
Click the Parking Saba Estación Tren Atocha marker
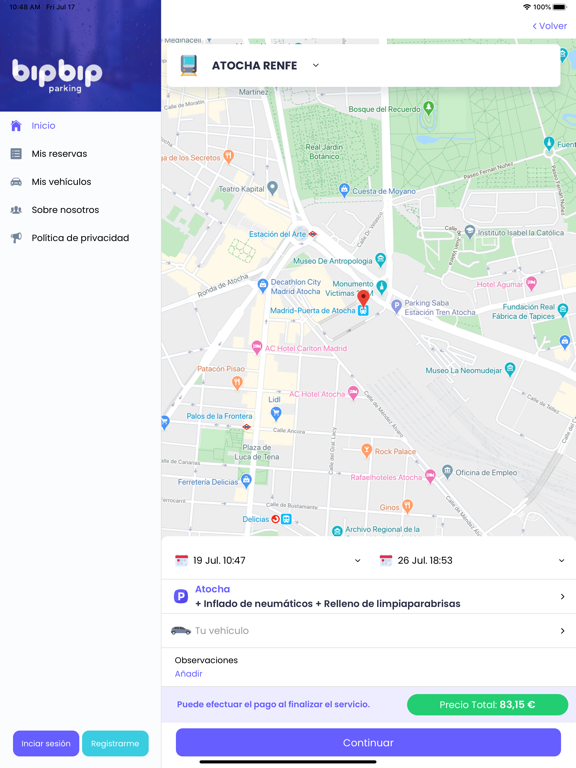[396, 306]
